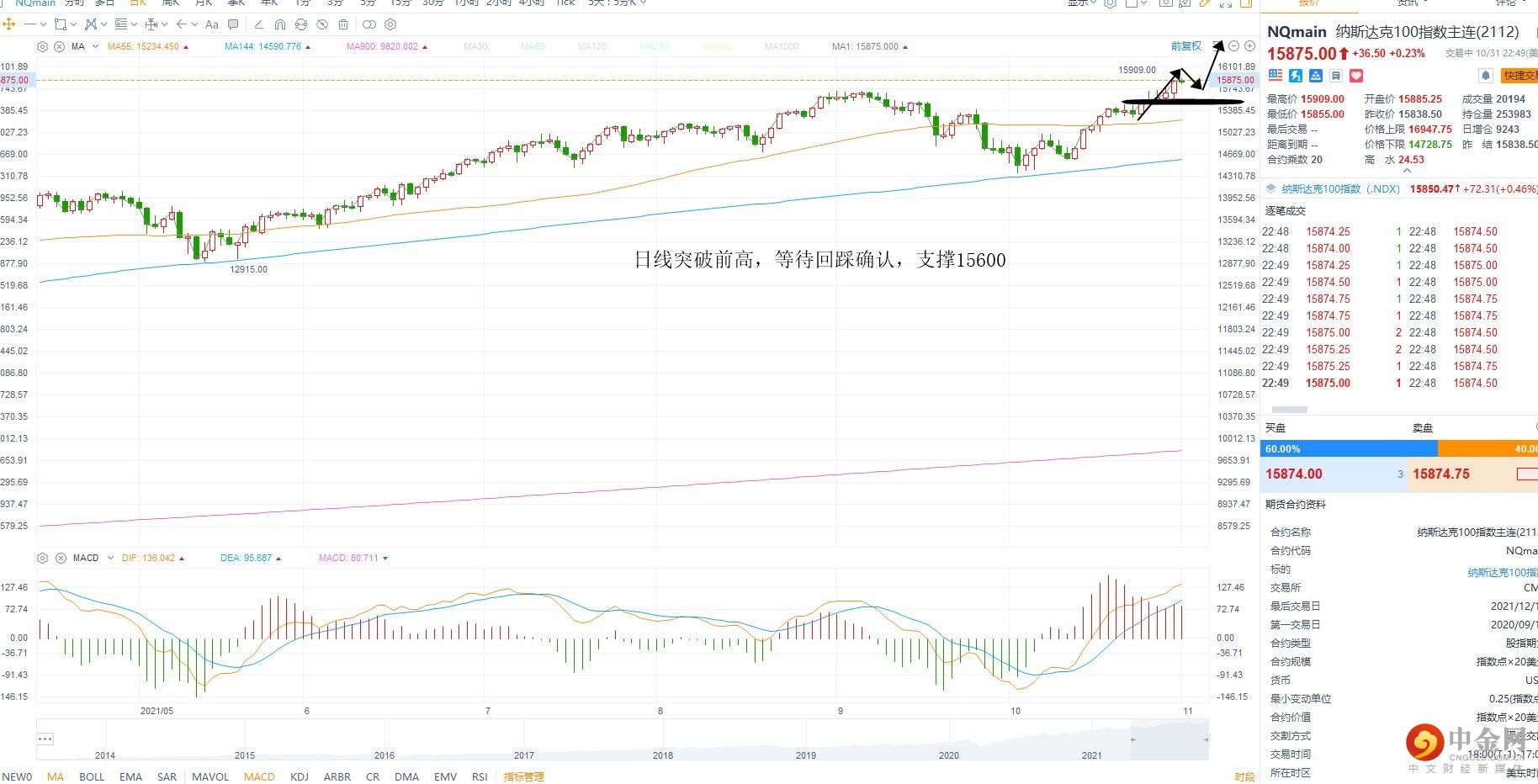Viewport: 1538px width, 784px height.
Task: Click the blue 60.00% buy ratio bar
Action: (x=1349, y=449)
